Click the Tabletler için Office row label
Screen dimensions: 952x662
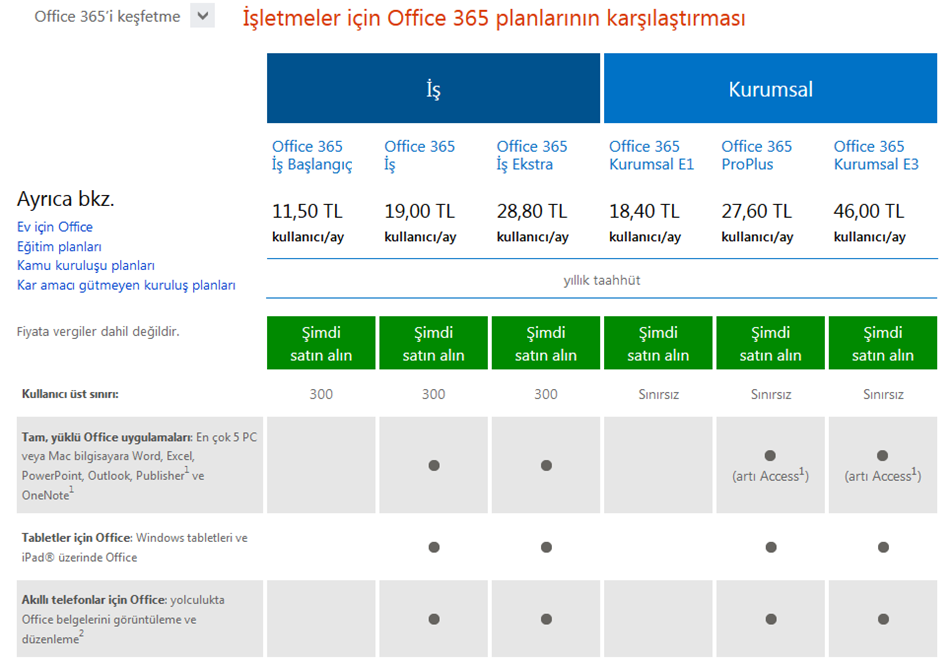[135, 547]
